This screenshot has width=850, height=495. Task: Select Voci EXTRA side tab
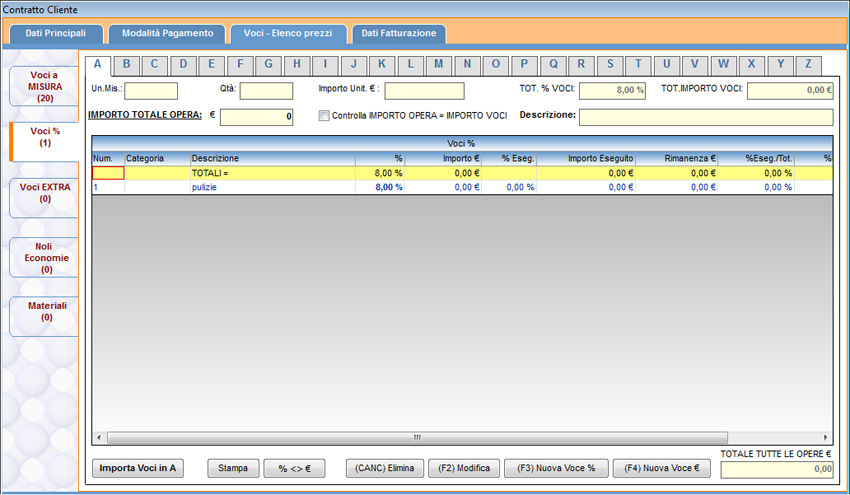(x=44, y=192)
